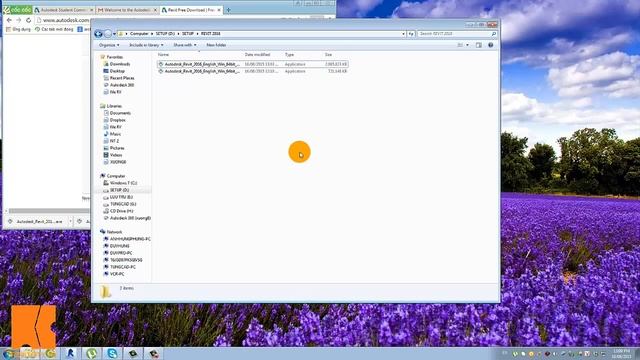Open the SETUP (D:) drive in sidebar

click(119, 190)
